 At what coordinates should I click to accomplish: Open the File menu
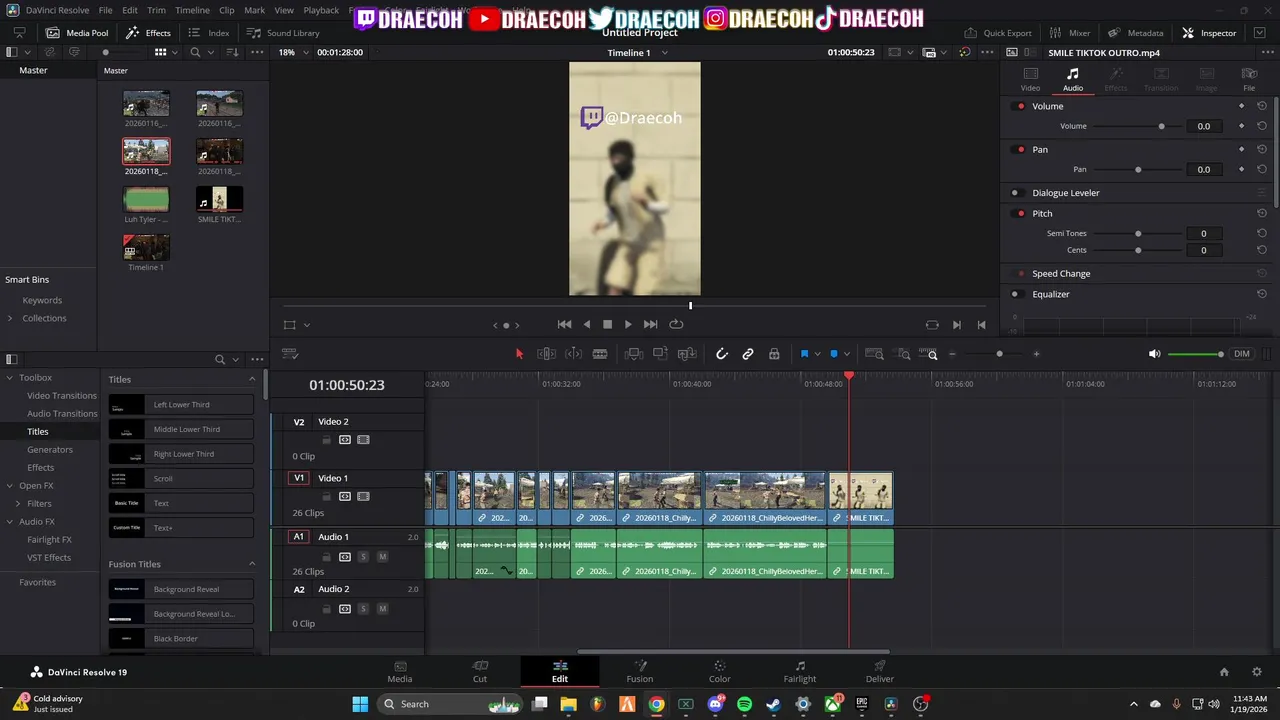106,10
